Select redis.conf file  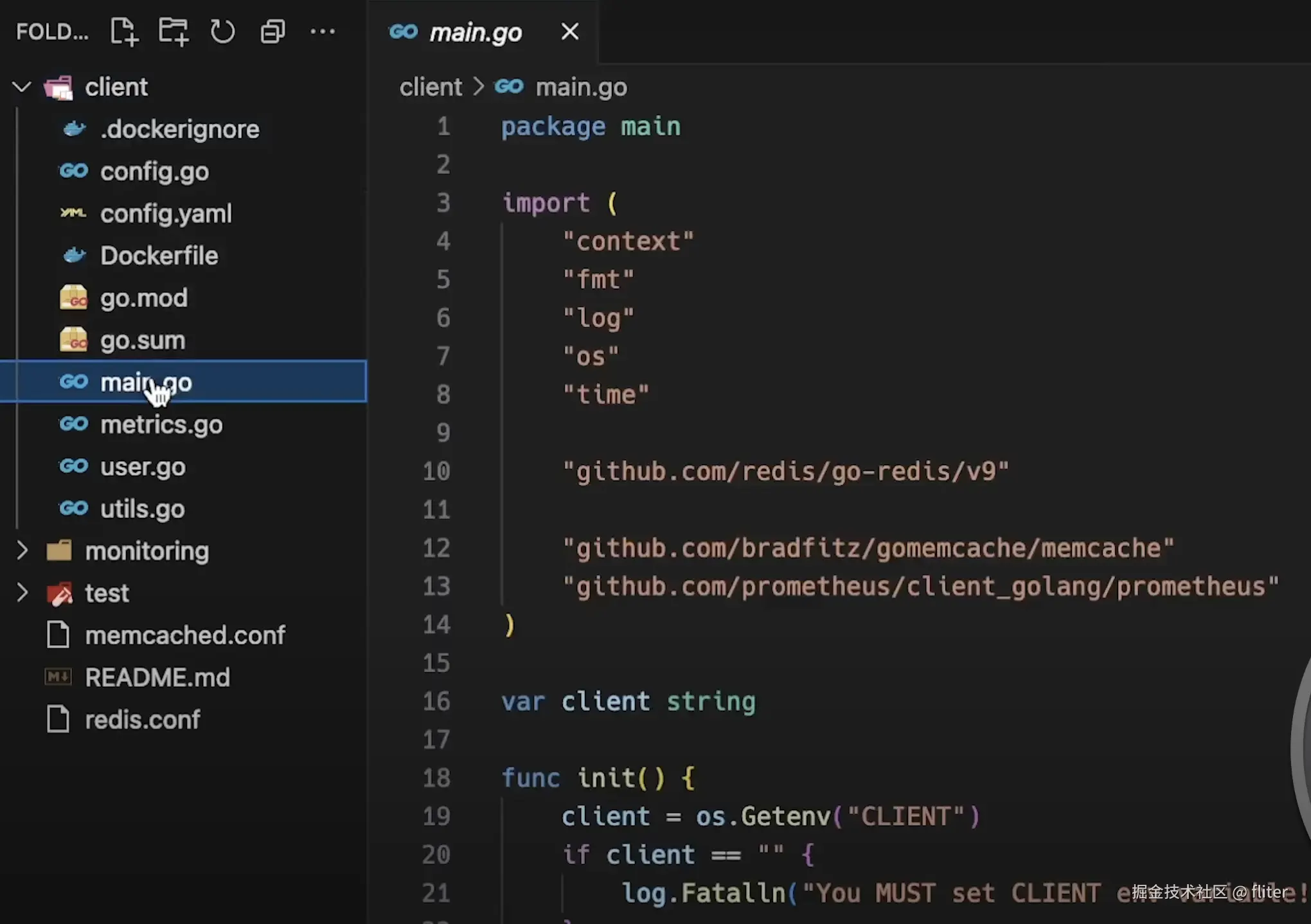click(x=142, y=720)
